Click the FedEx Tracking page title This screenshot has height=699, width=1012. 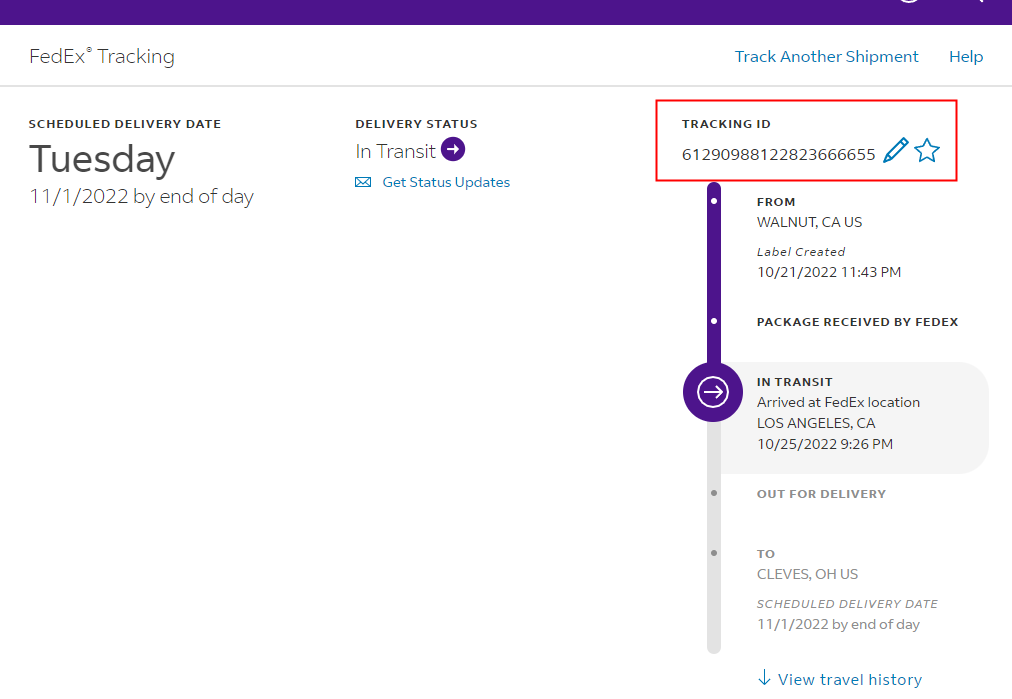pos(102,57)
